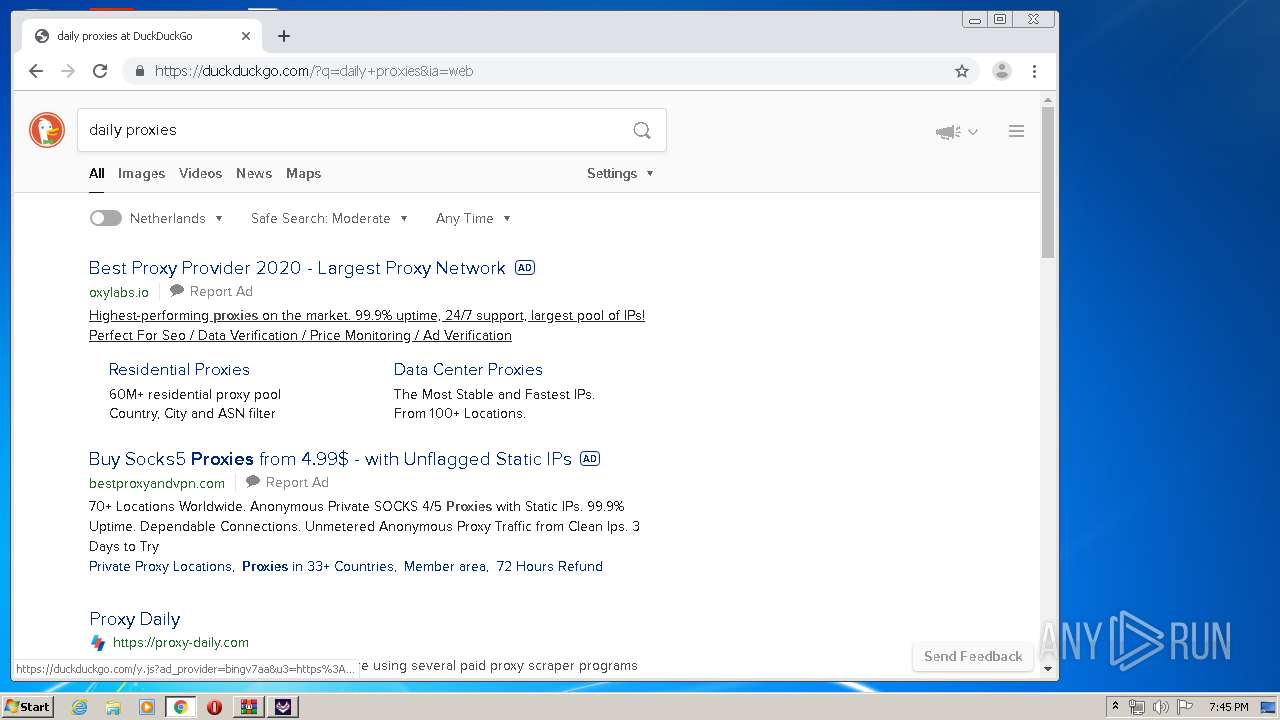This screenshot has width=1280, height=720.
Task: Open a new browser tab
Action: (284, 36)
